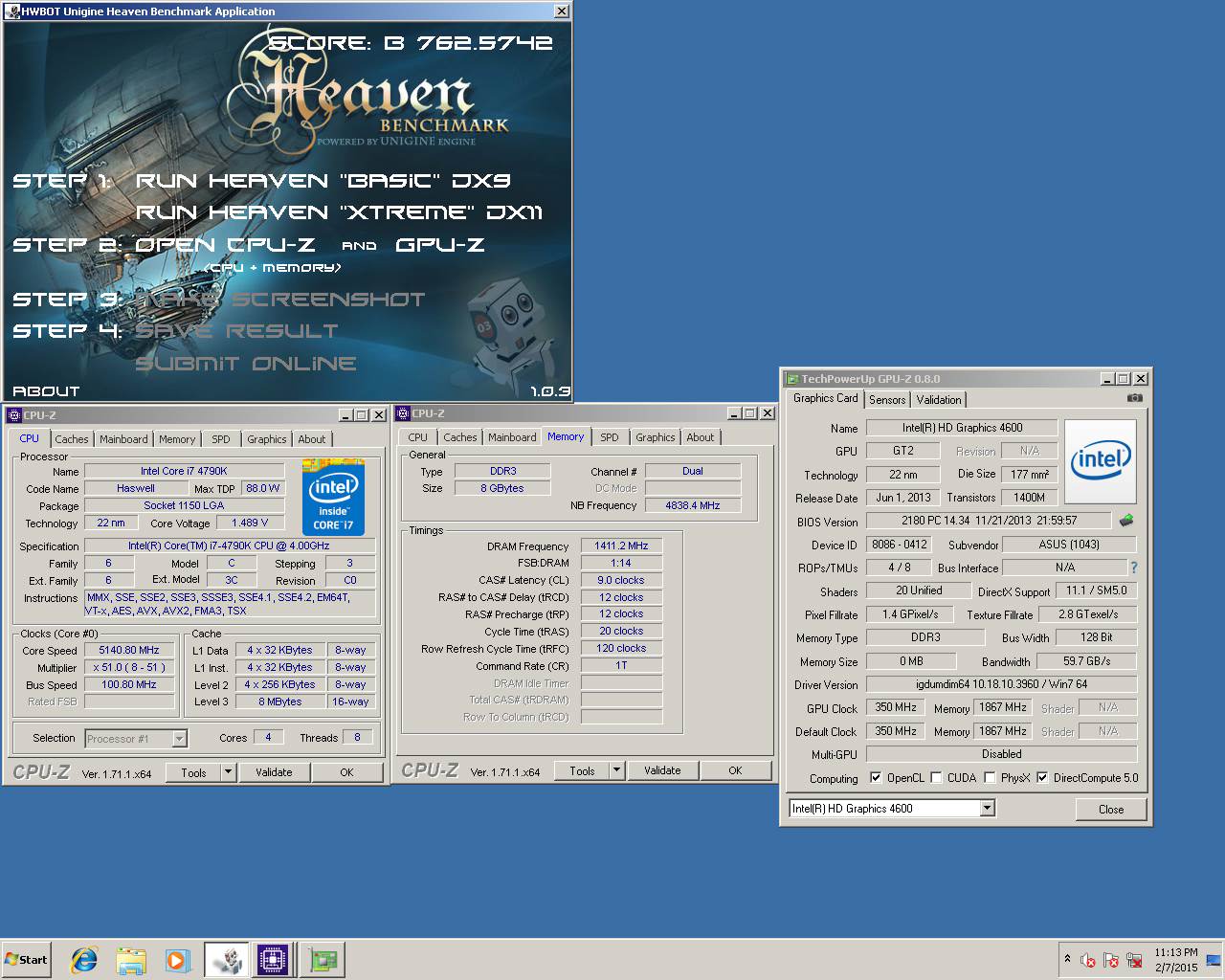
Task: Click Validate in left CPU-Z window
Action: [x=274, y=772]
